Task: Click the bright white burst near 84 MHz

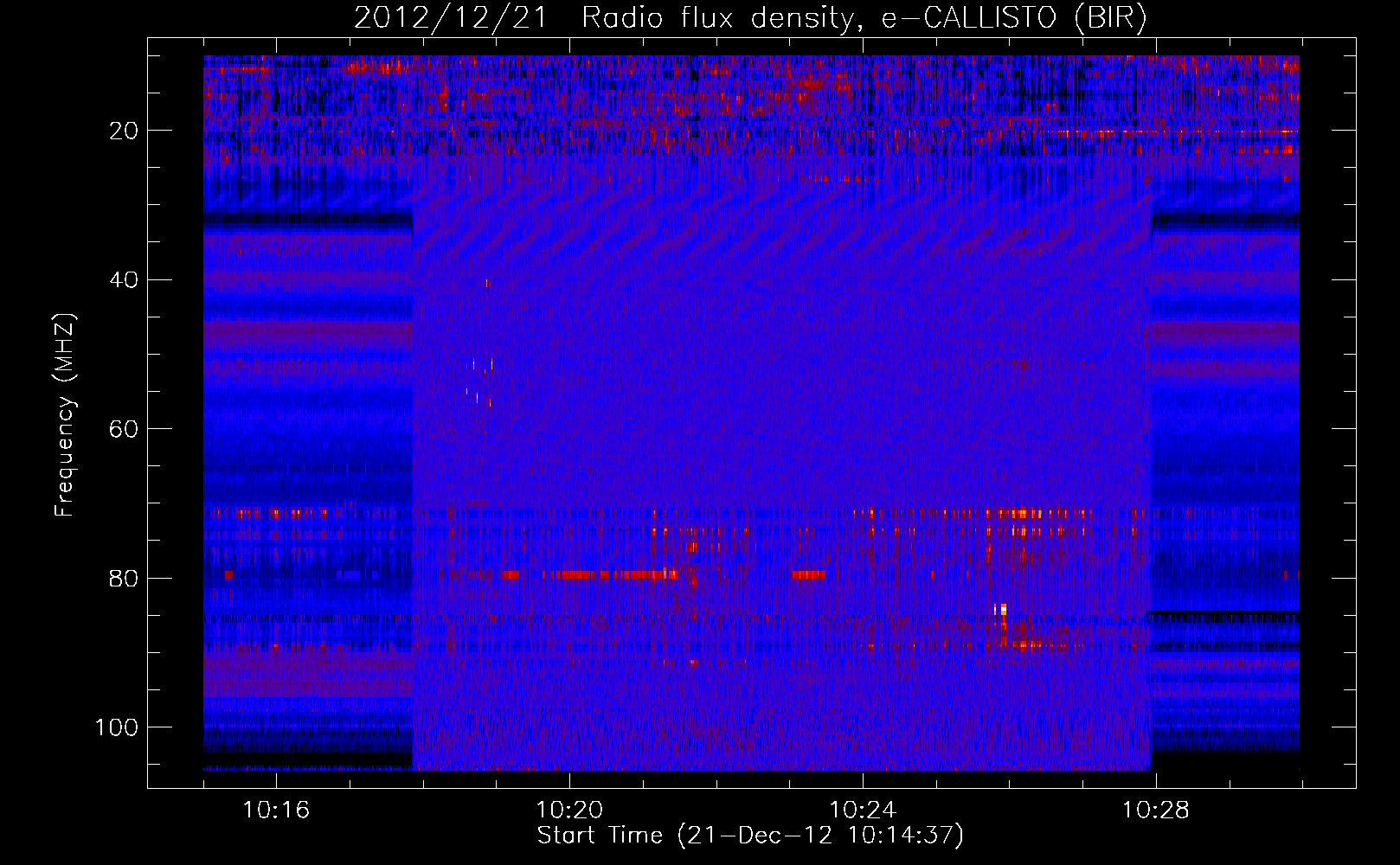Action: click(1001, 609)
